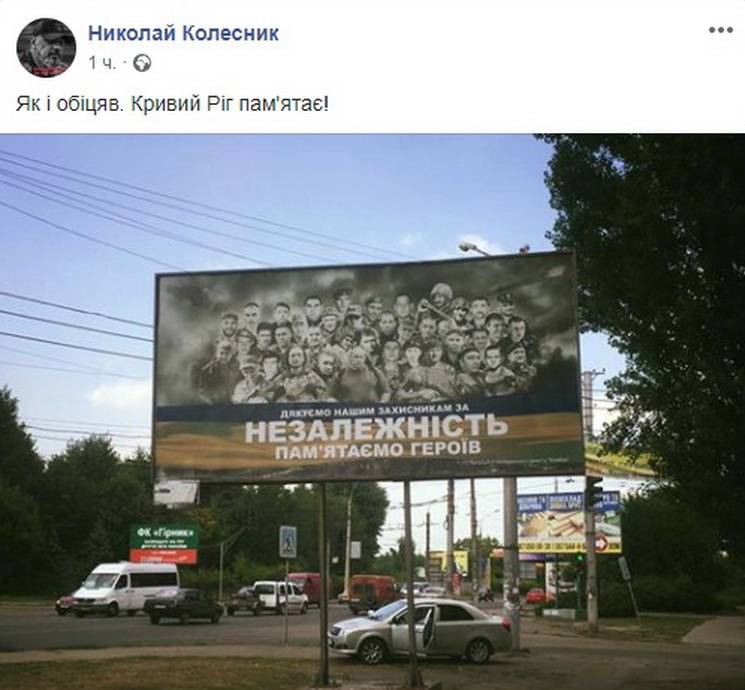Click the traffic light beside the billboard
Viewport: 745px width, 690px height.
click(593, 491)
